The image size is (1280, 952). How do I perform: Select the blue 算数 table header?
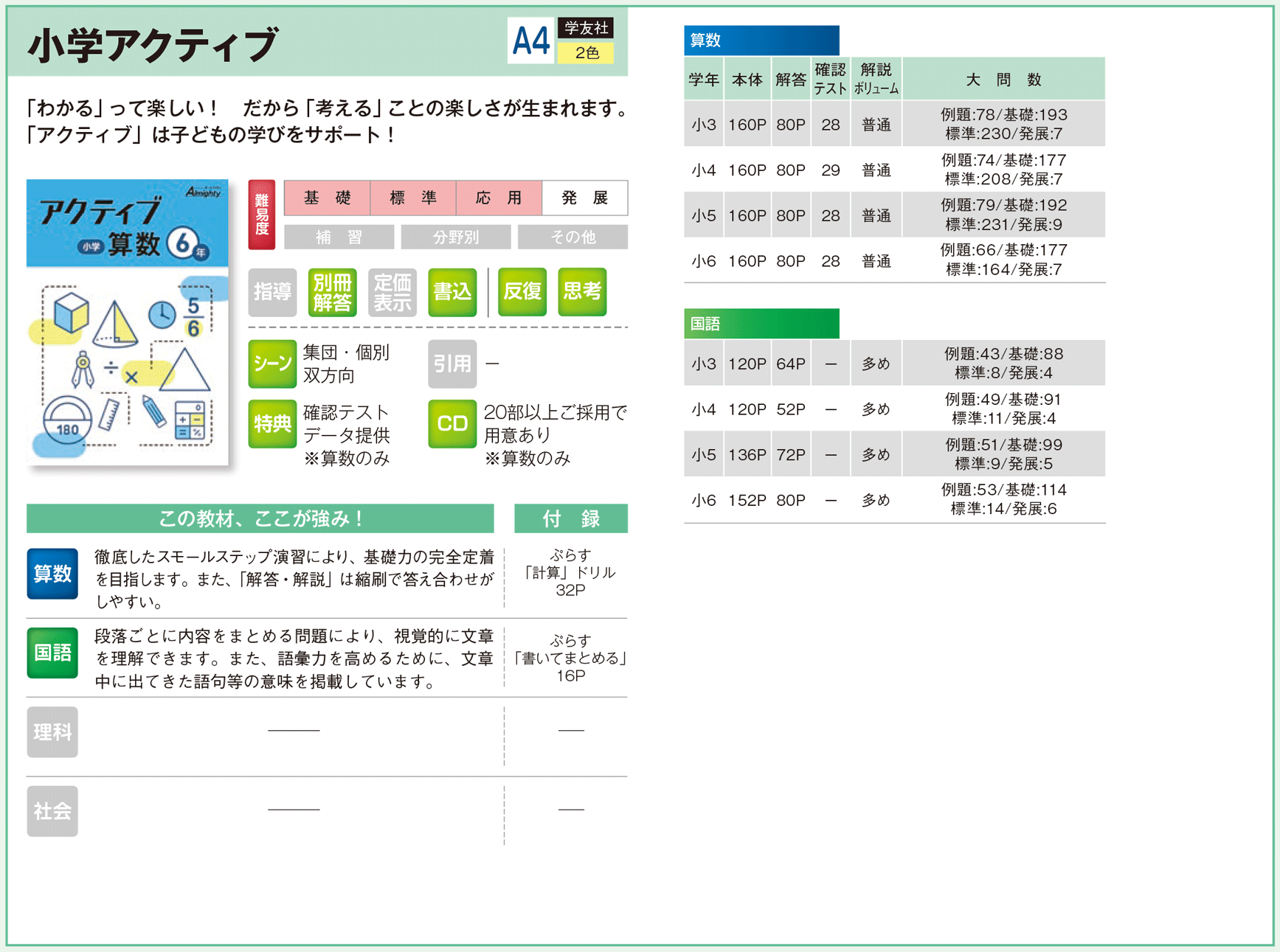coord(761,41)
